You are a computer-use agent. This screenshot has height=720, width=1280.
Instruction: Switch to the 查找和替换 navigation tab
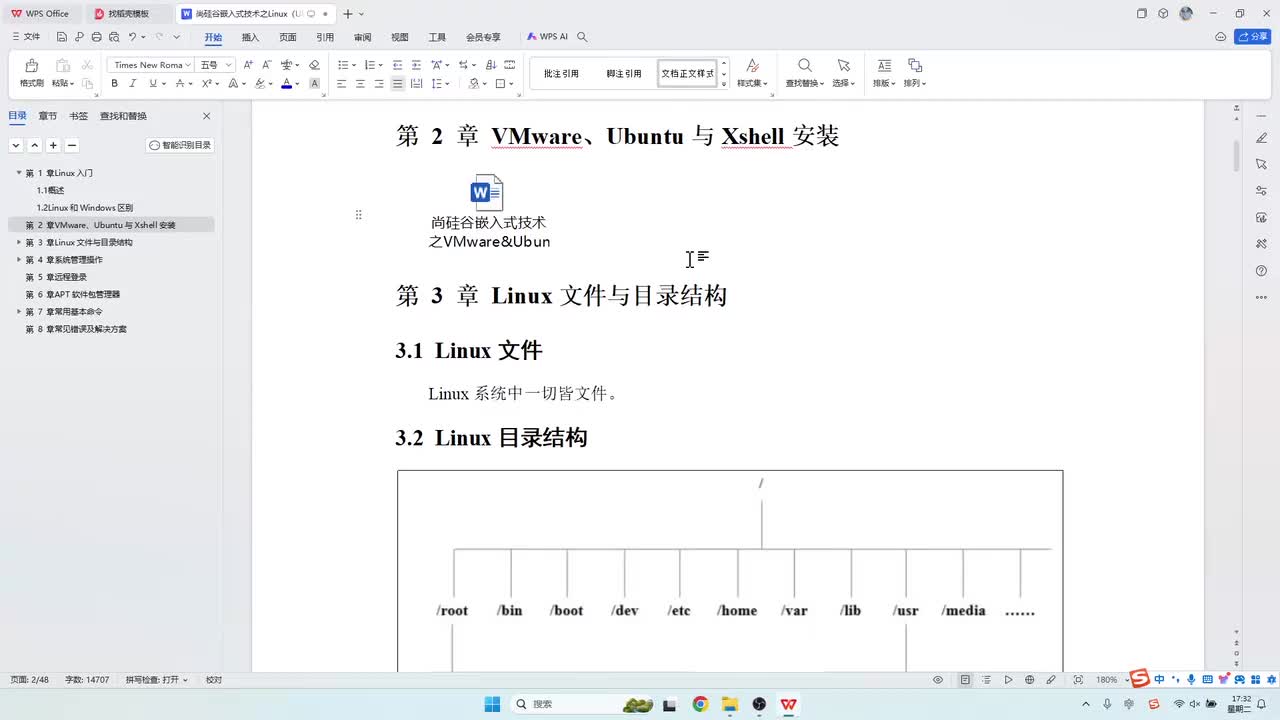pos(123,116)
